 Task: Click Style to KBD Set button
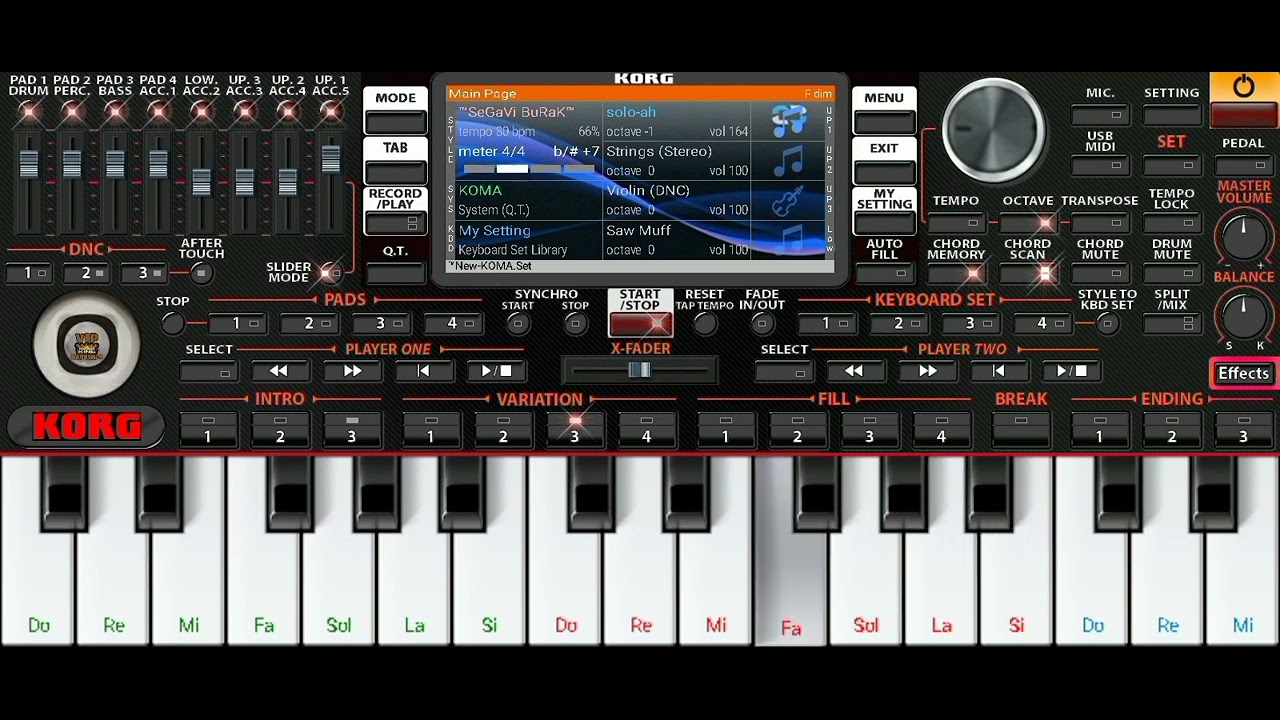1107,323
